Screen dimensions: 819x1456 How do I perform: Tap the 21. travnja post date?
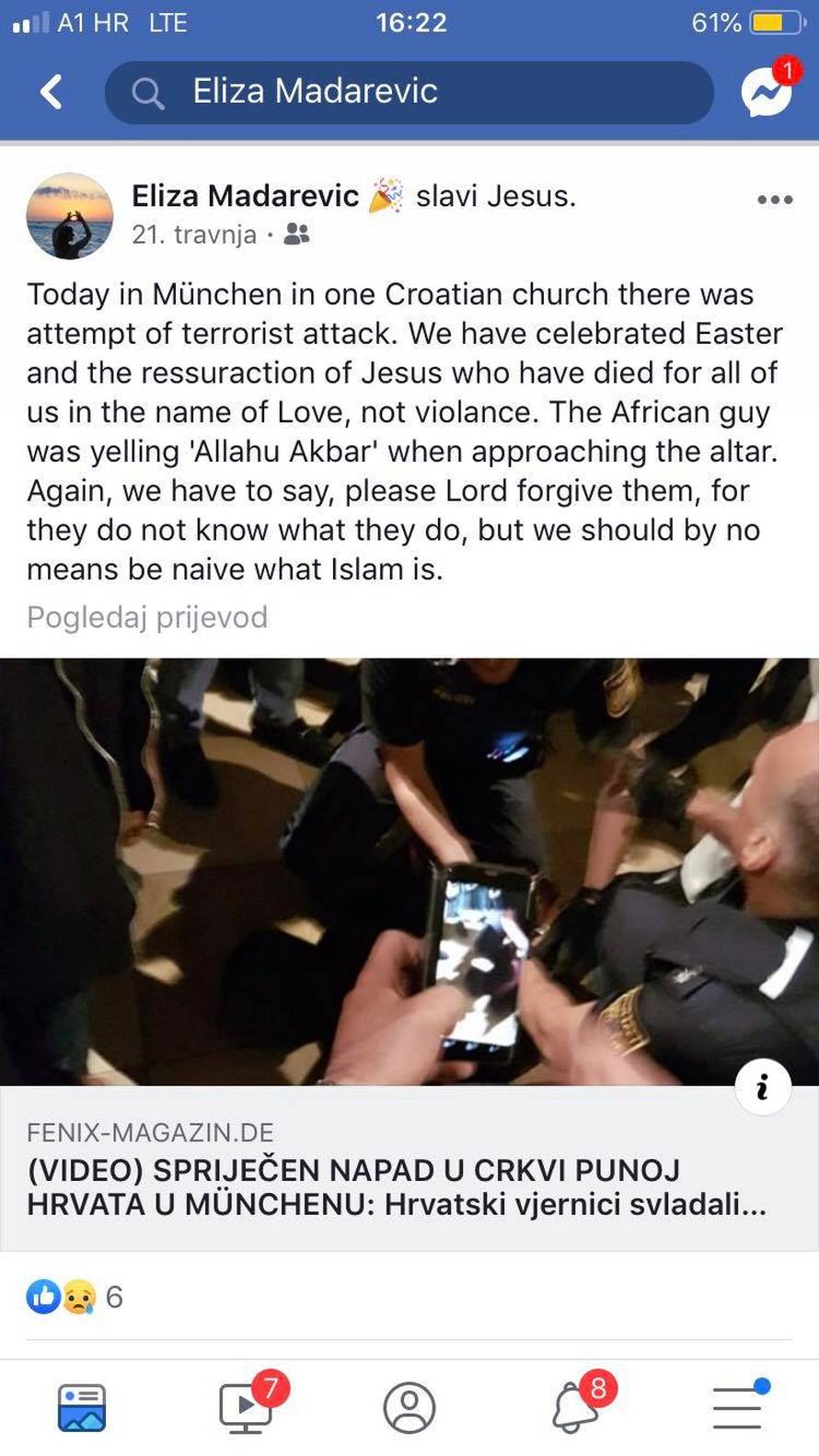click(194, 235)
